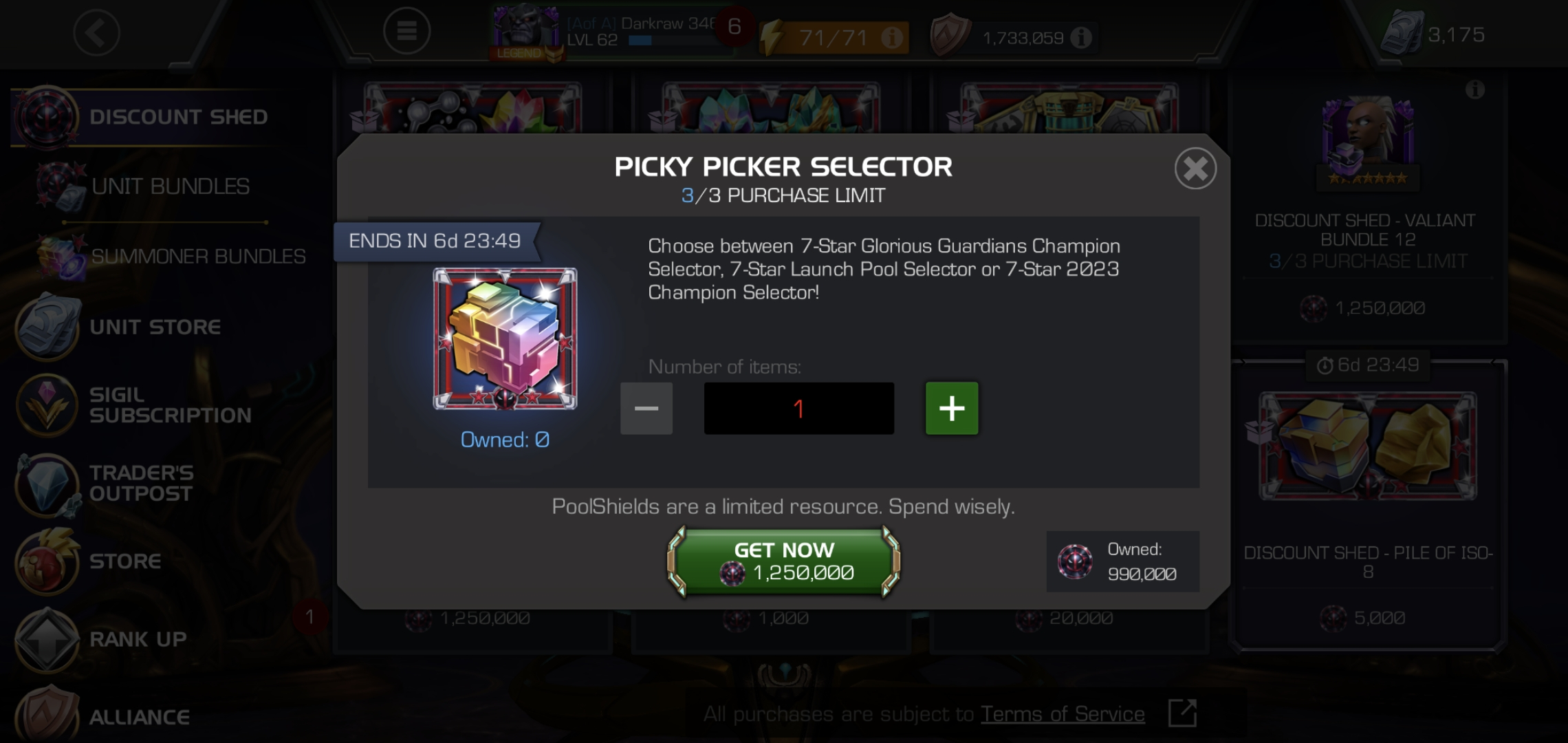This screenshot has height=743, width=1568.
Task: Go back using the arrow icon
Action: [x=97, y=32]
